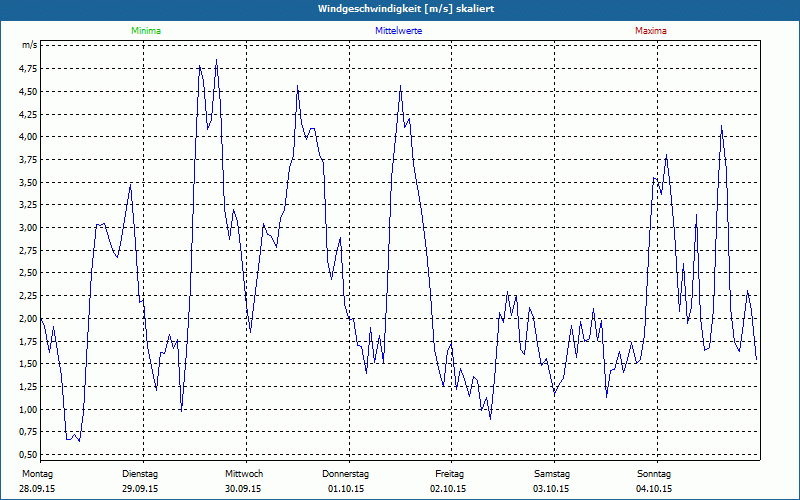Click the 2,50 y-axis value
This screenshot has height=500, width=800.
point(29,273)
